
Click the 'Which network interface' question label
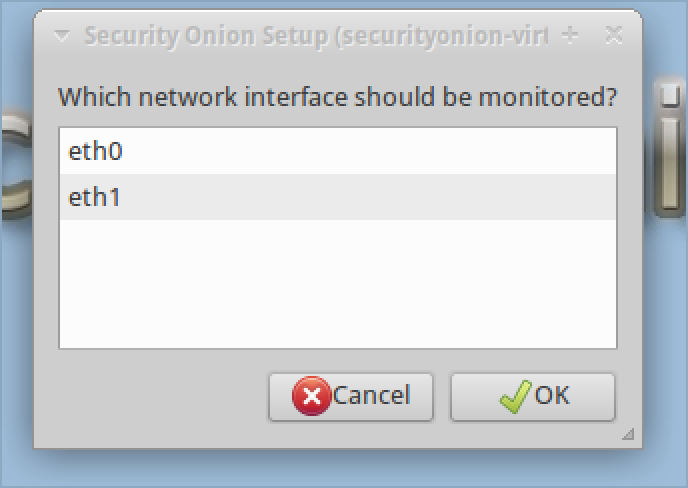click(337, 98)
